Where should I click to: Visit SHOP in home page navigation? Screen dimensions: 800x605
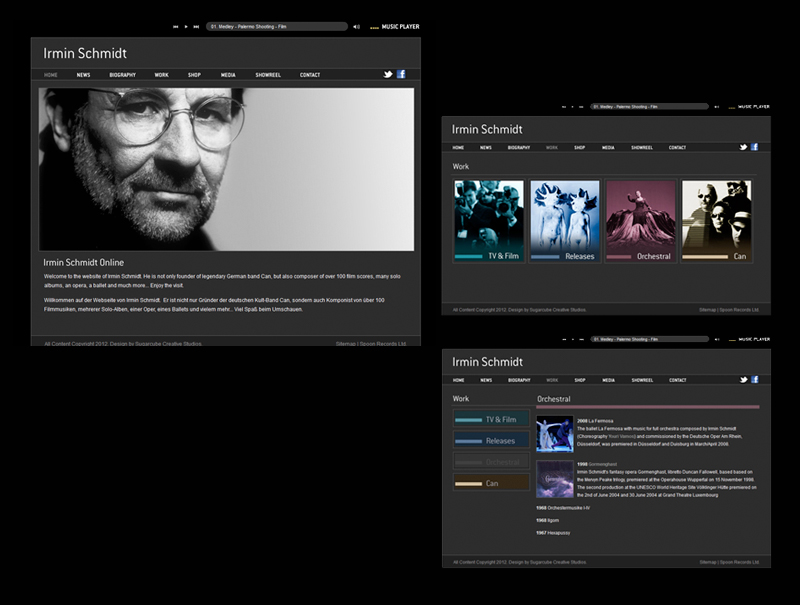point(194,75)
